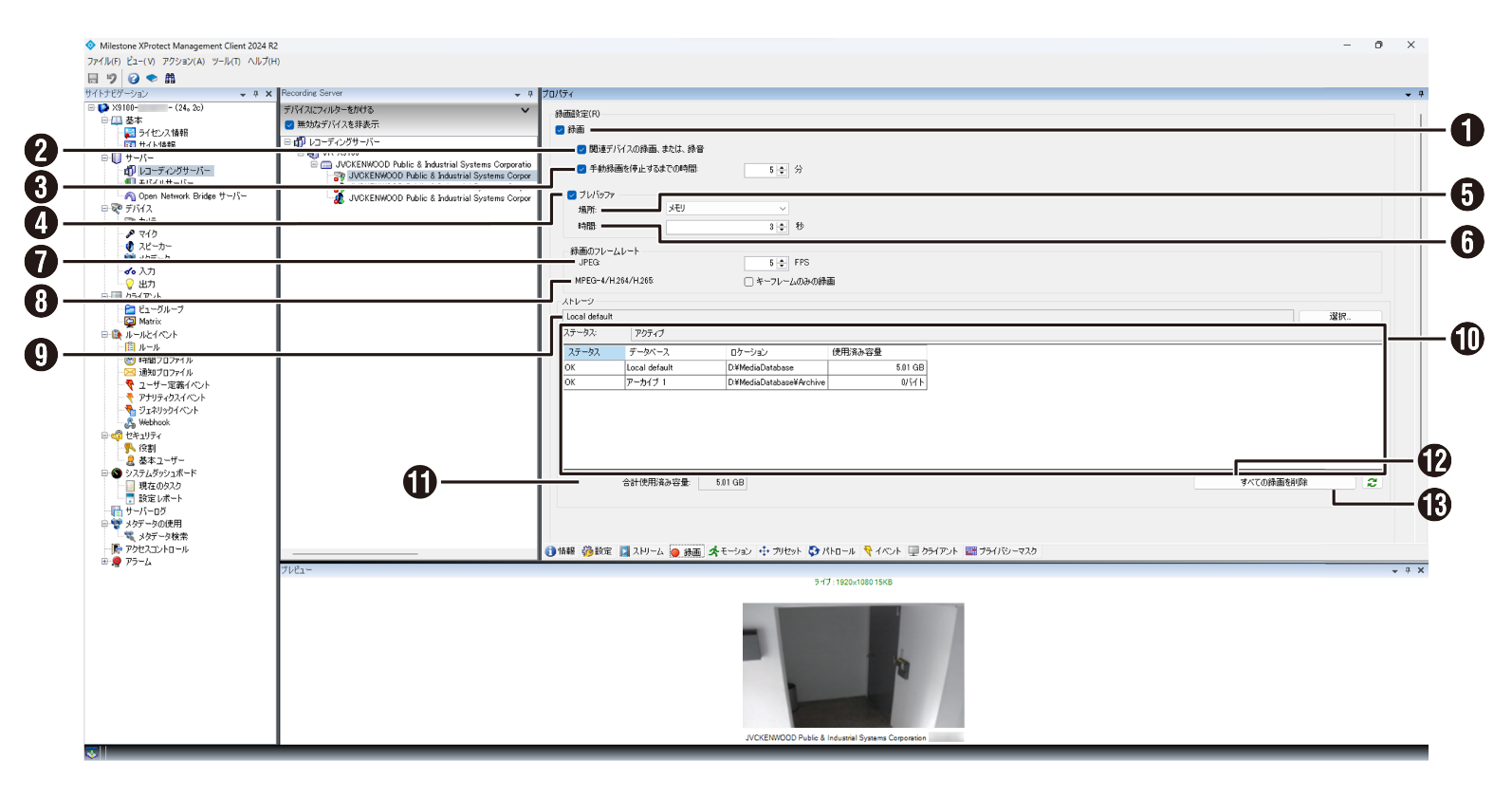Toggle the プレバッファ pre-buffer checkbox

tap(572, 195)
